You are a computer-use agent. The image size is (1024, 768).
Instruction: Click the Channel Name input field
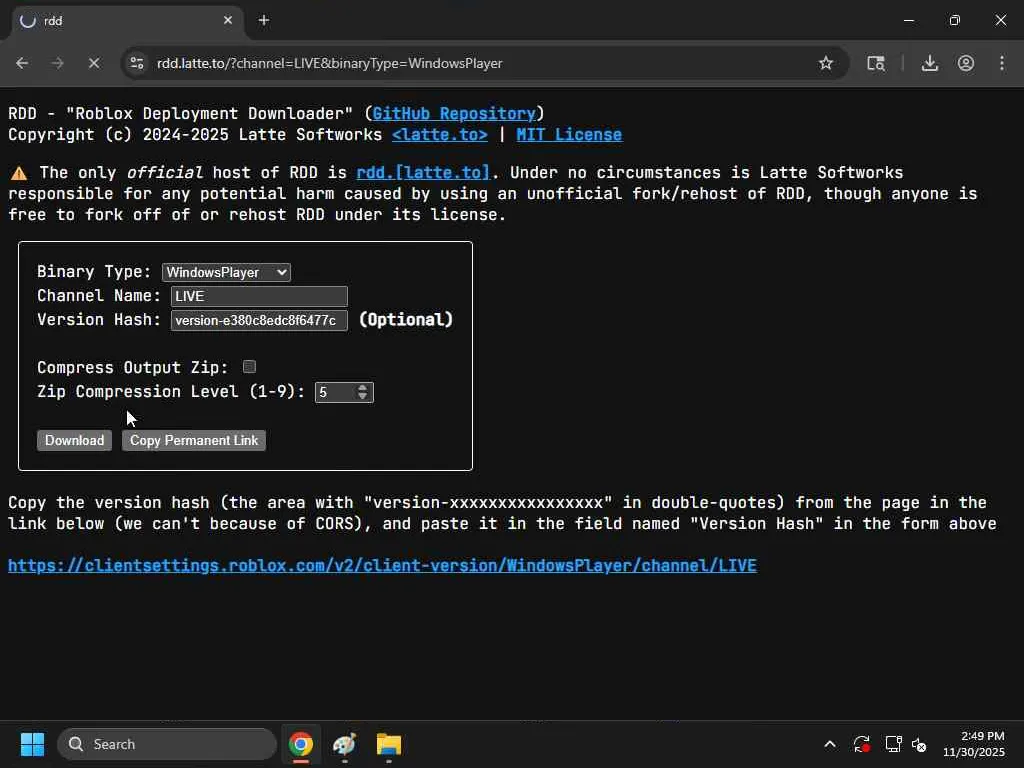pos(259,296)
